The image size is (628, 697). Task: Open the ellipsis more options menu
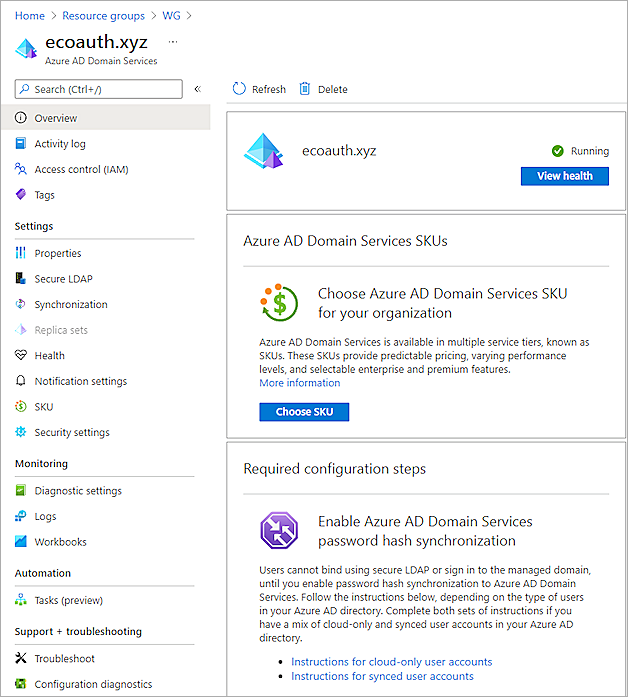coord(173,42)
